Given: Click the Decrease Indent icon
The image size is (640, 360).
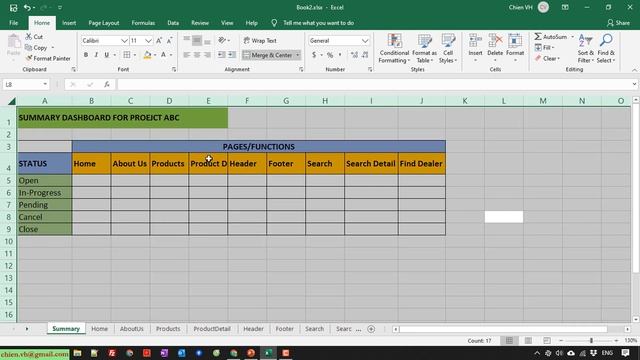Looking at the screenshot, I should (x=221, y=55).
